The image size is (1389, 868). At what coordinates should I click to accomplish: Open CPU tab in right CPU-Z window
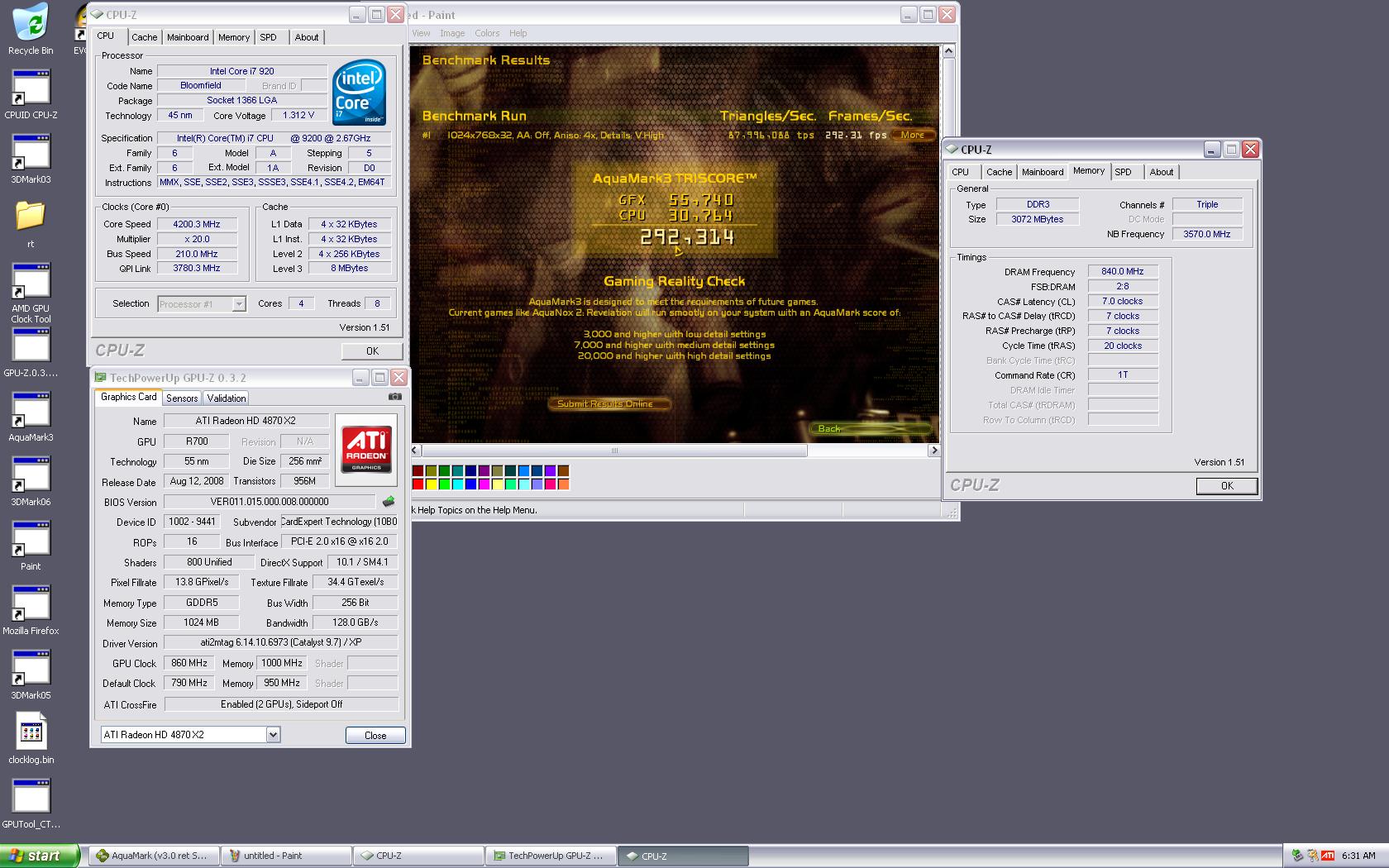click(960, 172)
